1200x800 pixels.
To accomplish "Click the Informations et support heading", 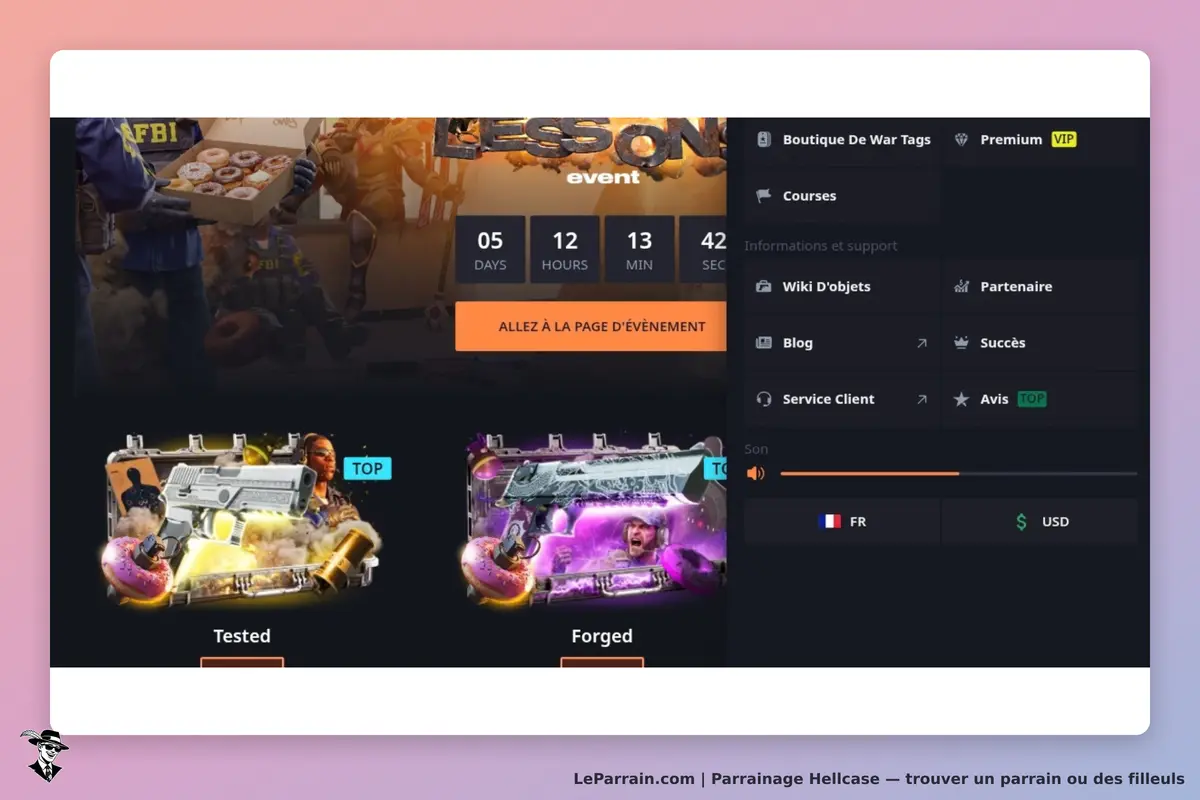I will pyautogui.click(x=821, y=246).
